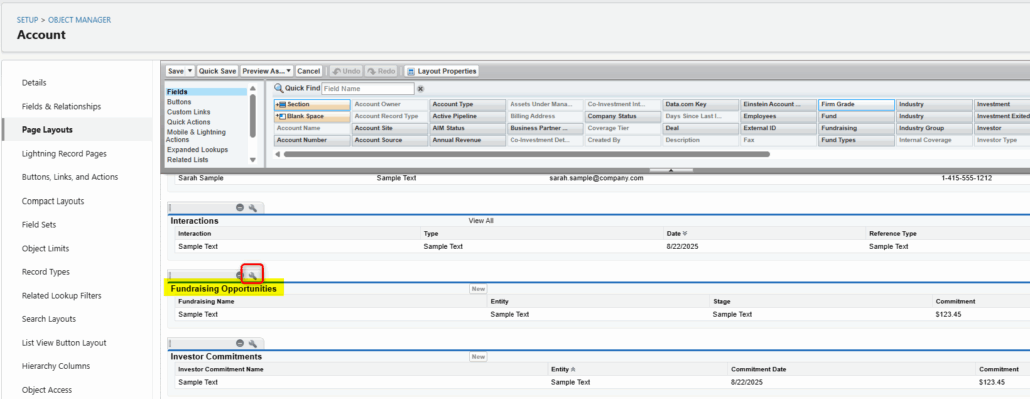1030x399 pixels.
Task: Remove the Interactions related list with minus icon
Action: pyautogui.click(x=240, y=208)
